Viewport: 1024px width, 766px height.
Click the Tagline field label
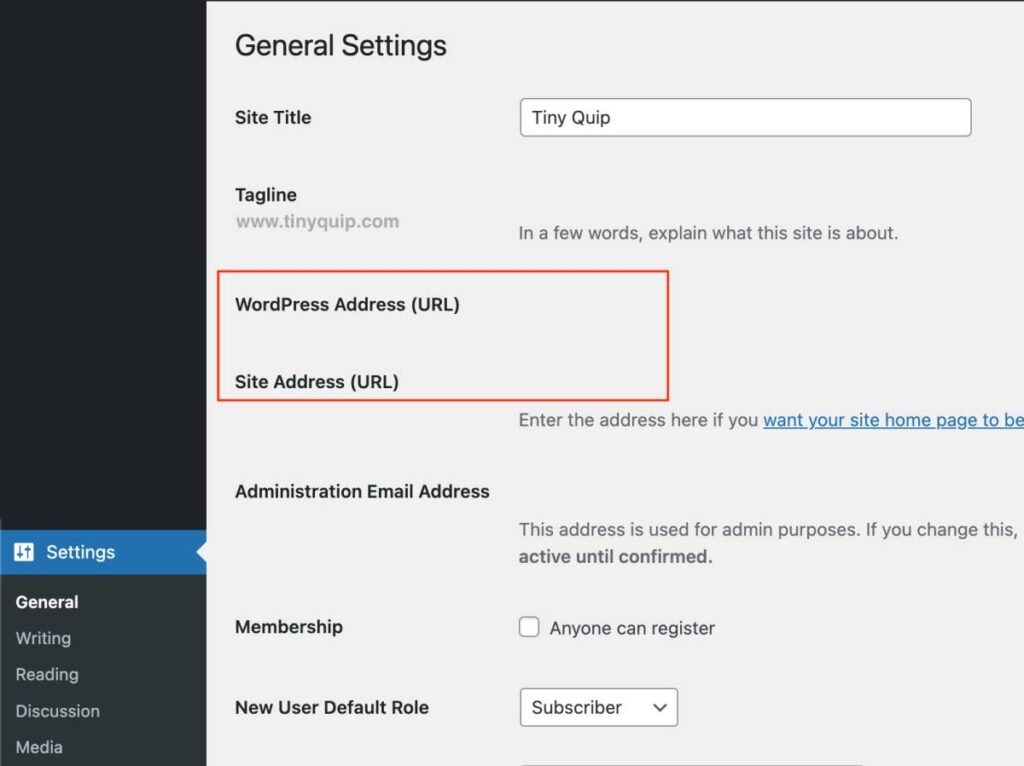coord(266,195)
